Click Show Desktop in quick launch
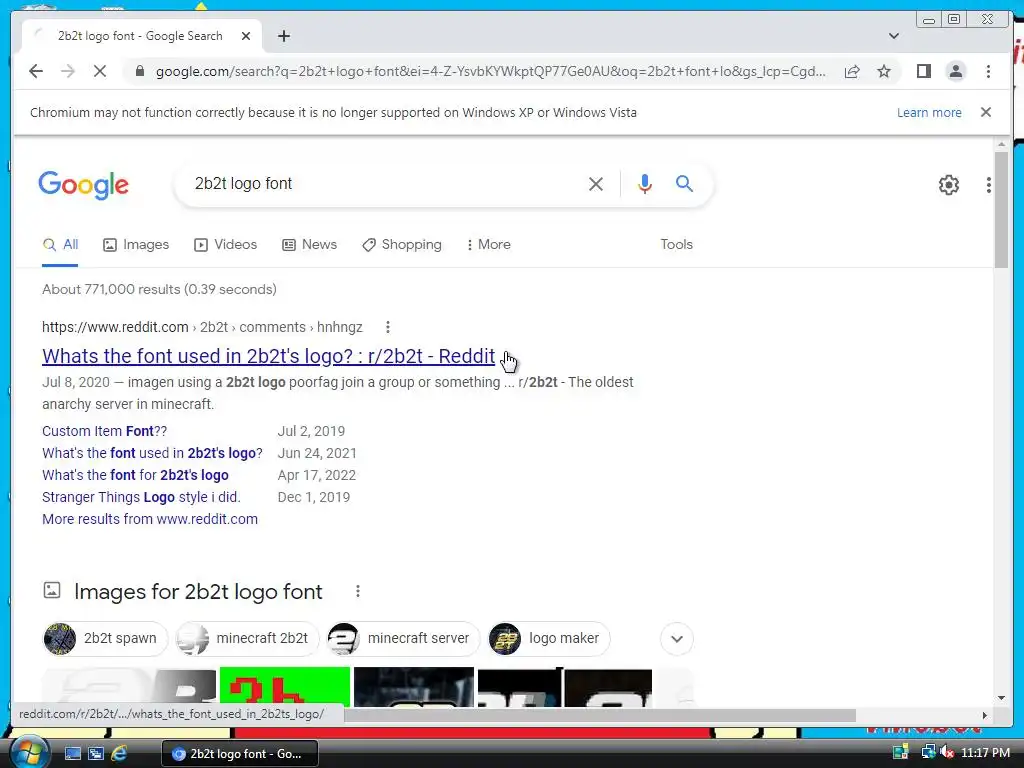 [x=72, y=753]
